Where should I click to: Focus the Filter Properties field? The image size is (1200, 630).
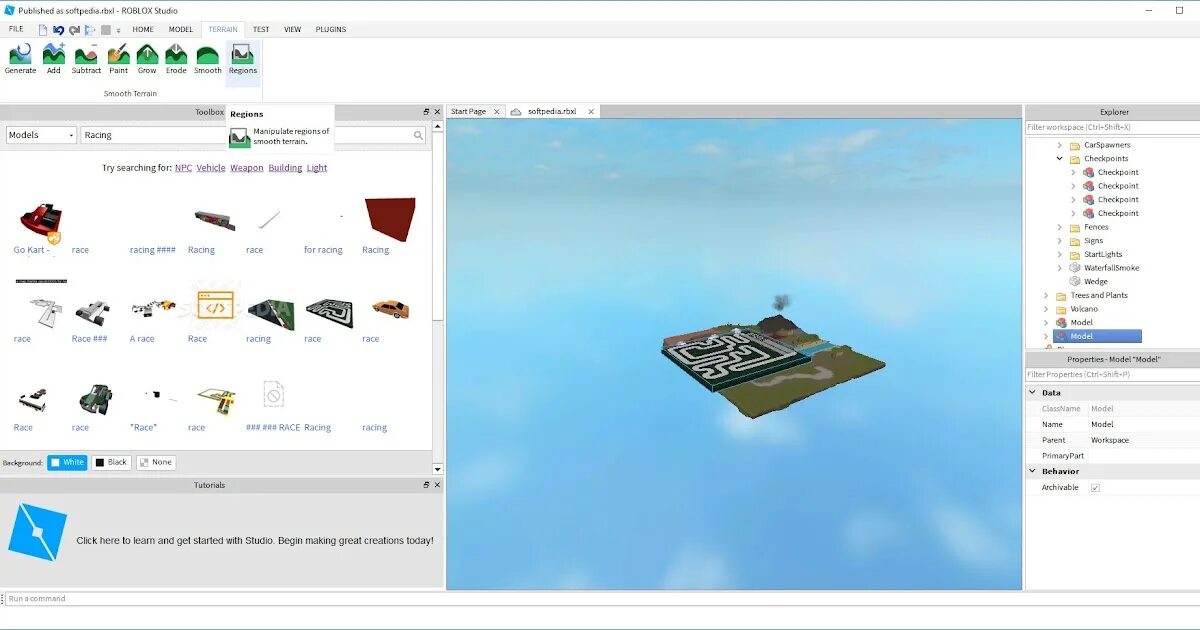(1112, 374)
